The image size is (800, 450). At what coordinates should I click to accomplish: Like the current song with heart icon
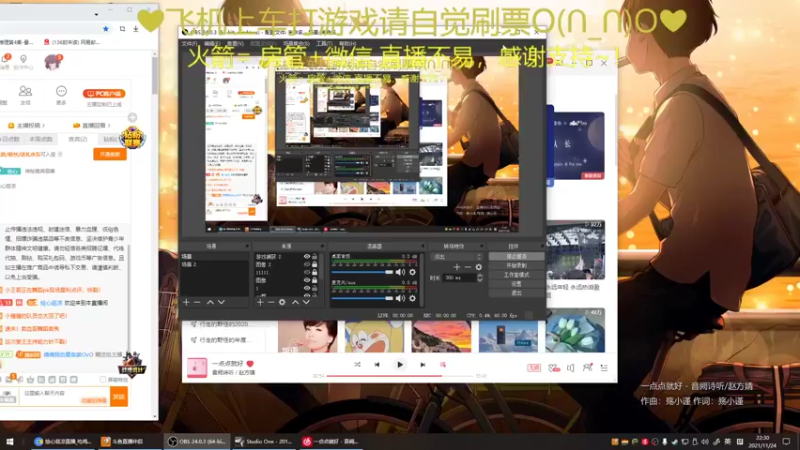pos(250,364)
